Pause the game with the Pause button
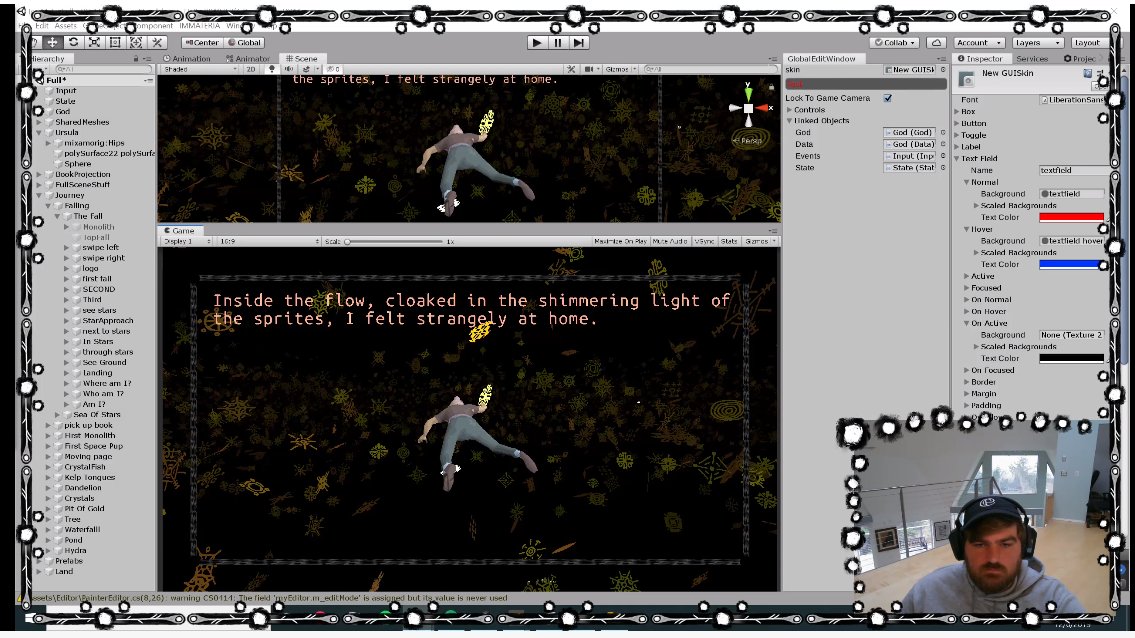This screenshot has height=638, width=1135. click(557, 43)
